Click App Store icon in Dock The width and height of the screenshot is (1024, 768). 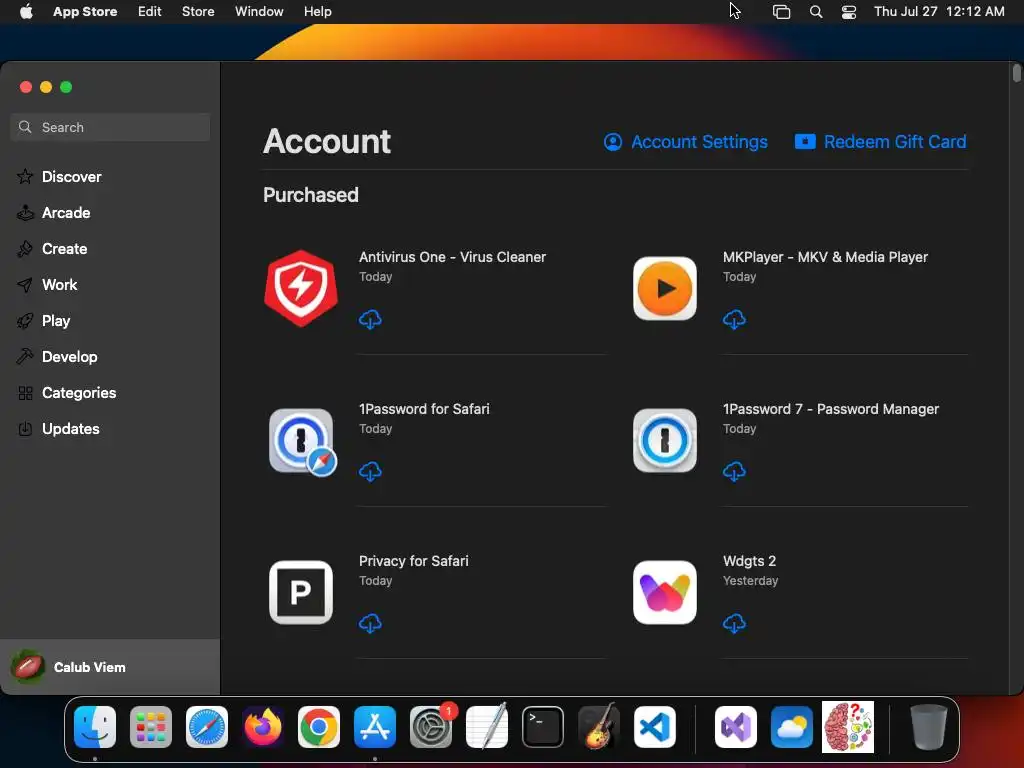click(x=375, y=727)
